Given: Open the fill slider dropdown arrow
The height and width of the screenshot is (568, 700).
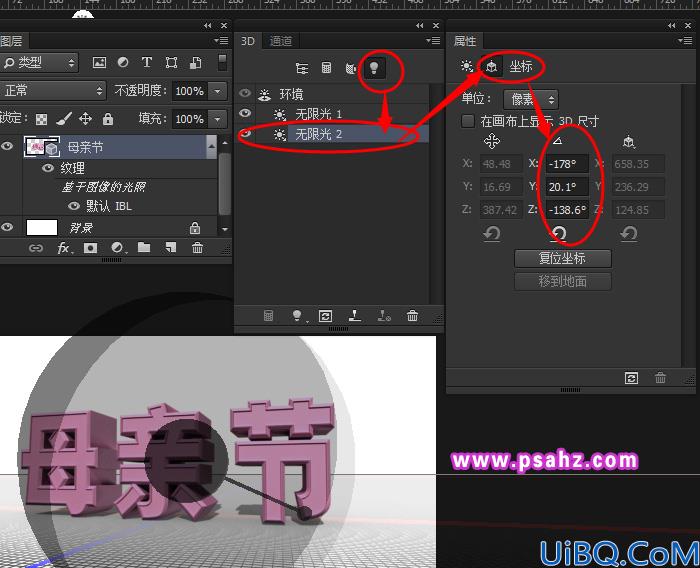Looking at the screenshot, I should tap(217, 119).
